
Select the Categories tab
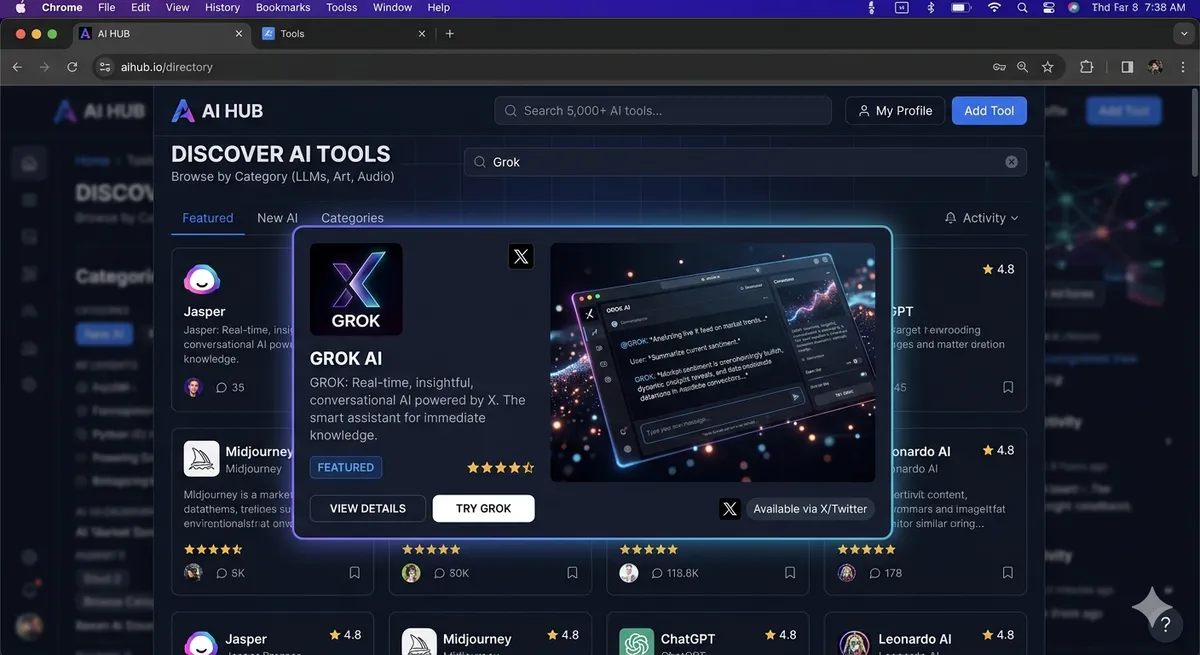(352, 218)
